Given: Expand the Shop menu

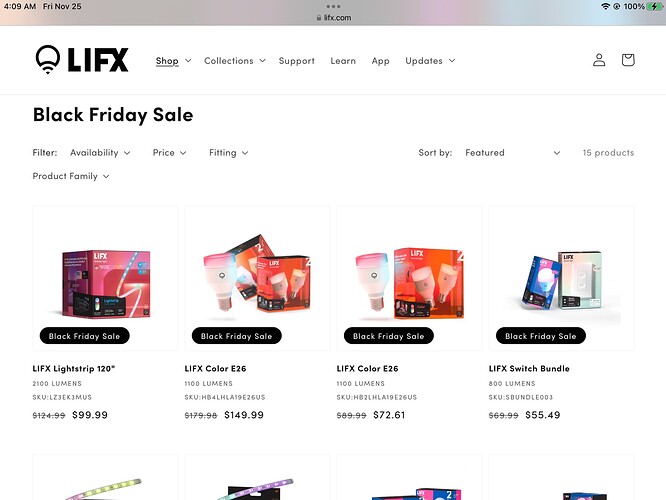Looking at the screenshot, I should click(x=173, y=61).
